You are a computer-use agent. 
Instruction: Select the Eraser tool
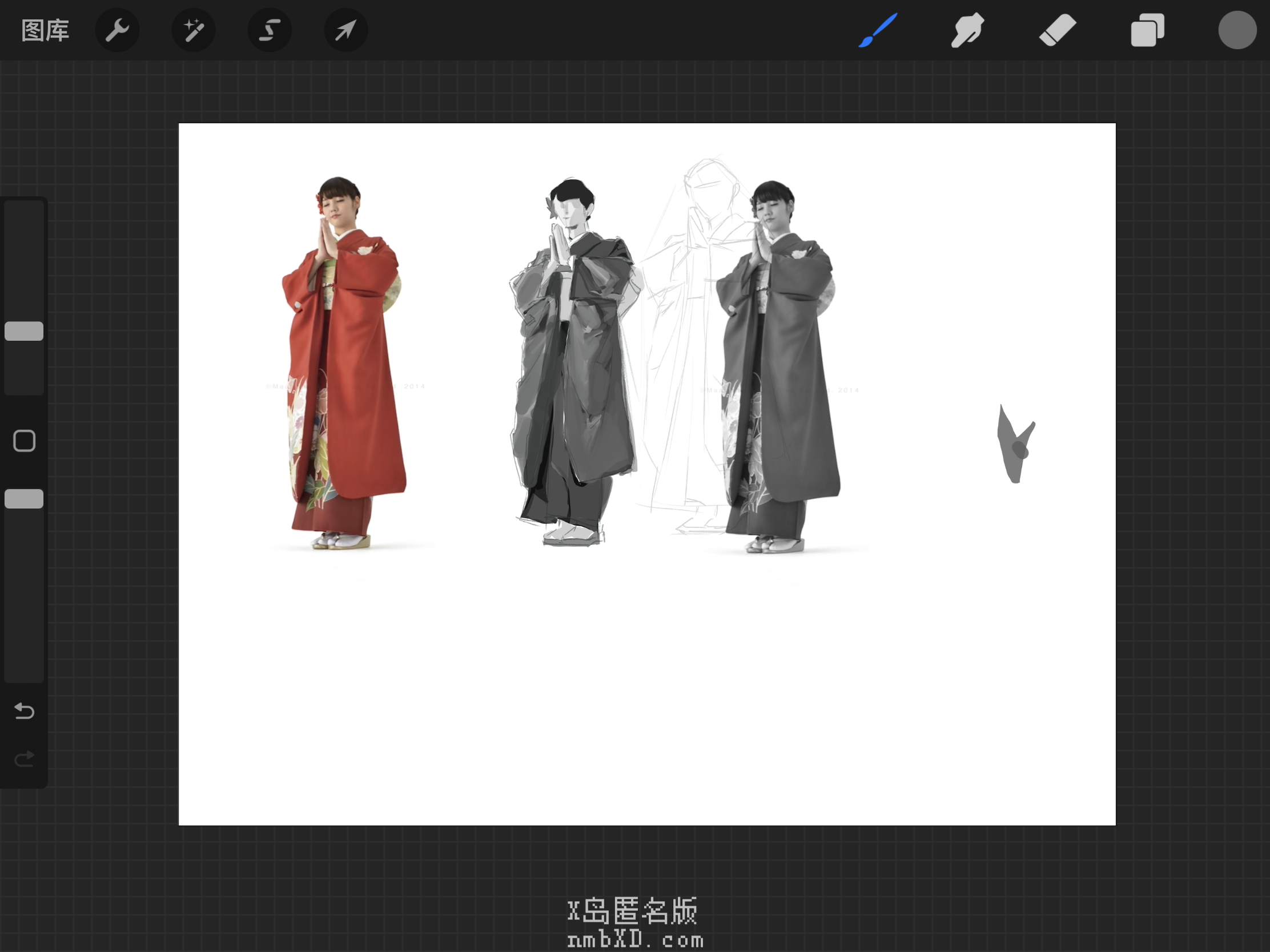pos(1057,30)
